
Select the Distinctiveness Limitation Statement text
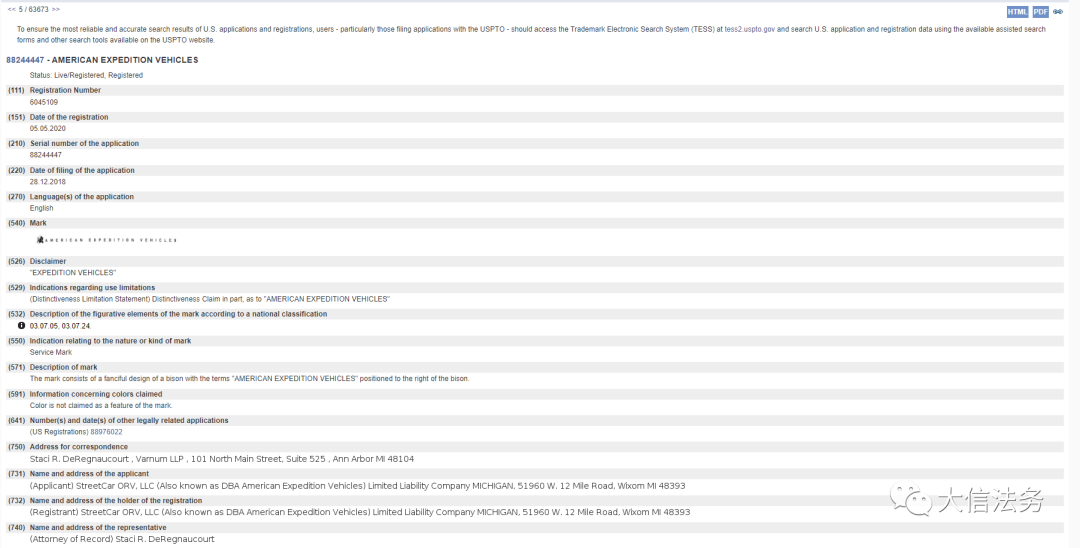click(x=209, y=299)
